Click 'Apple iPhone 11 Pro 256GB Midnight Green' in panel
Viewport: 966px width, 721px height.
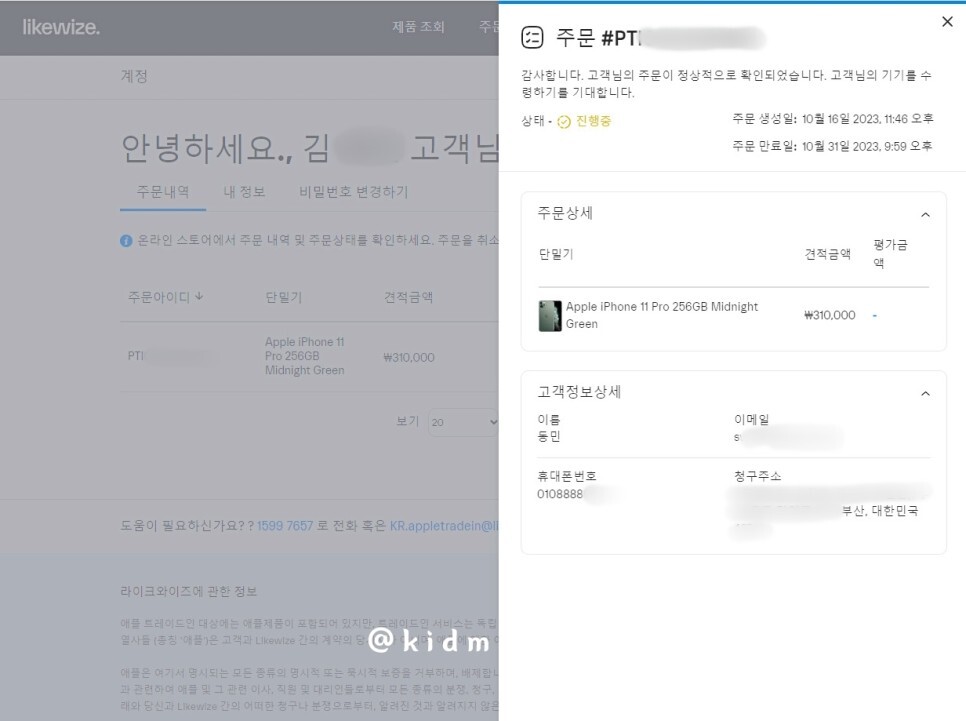(x=662, y=315)
